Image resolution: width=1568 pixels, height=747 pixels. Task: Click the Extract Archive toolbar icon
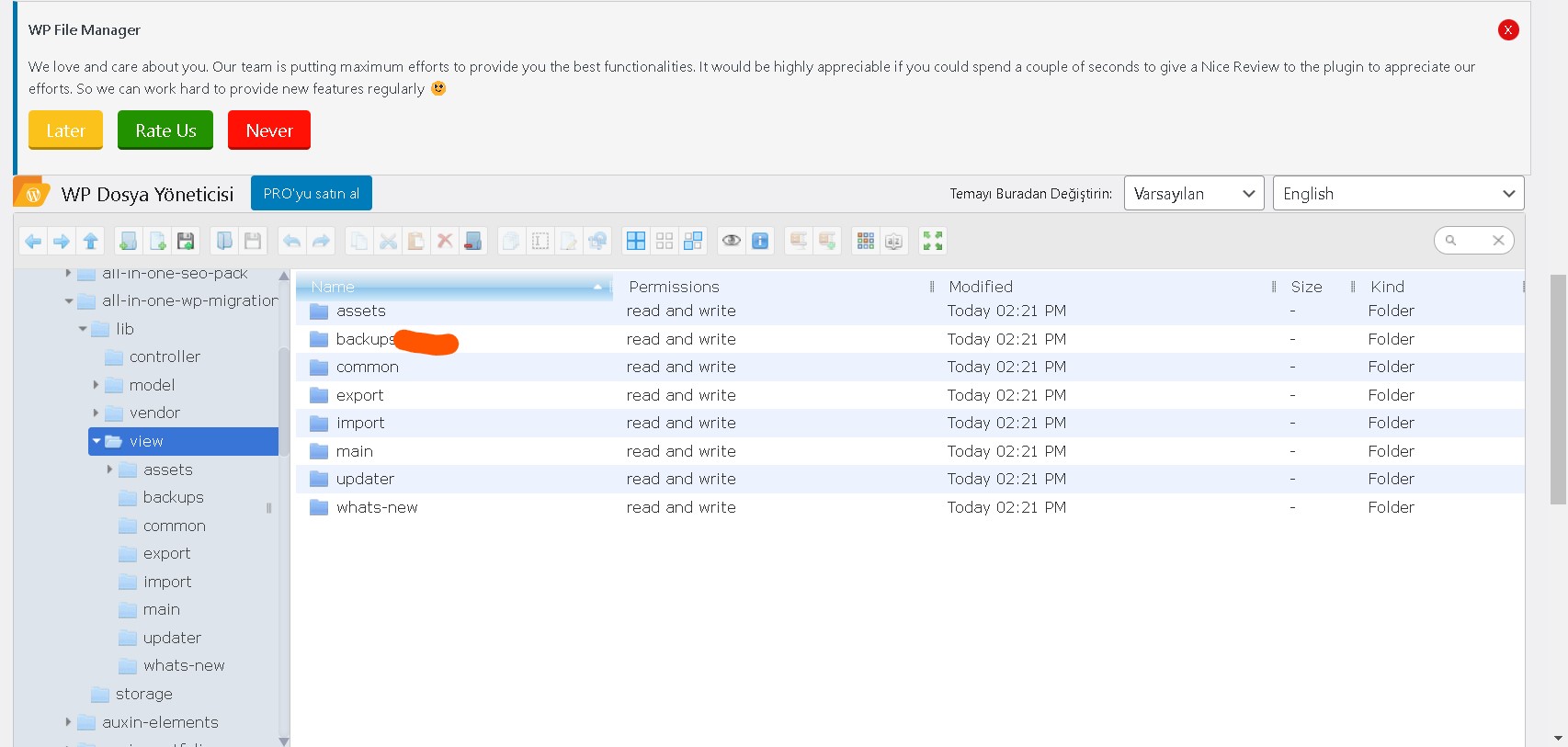coord(799,242)
